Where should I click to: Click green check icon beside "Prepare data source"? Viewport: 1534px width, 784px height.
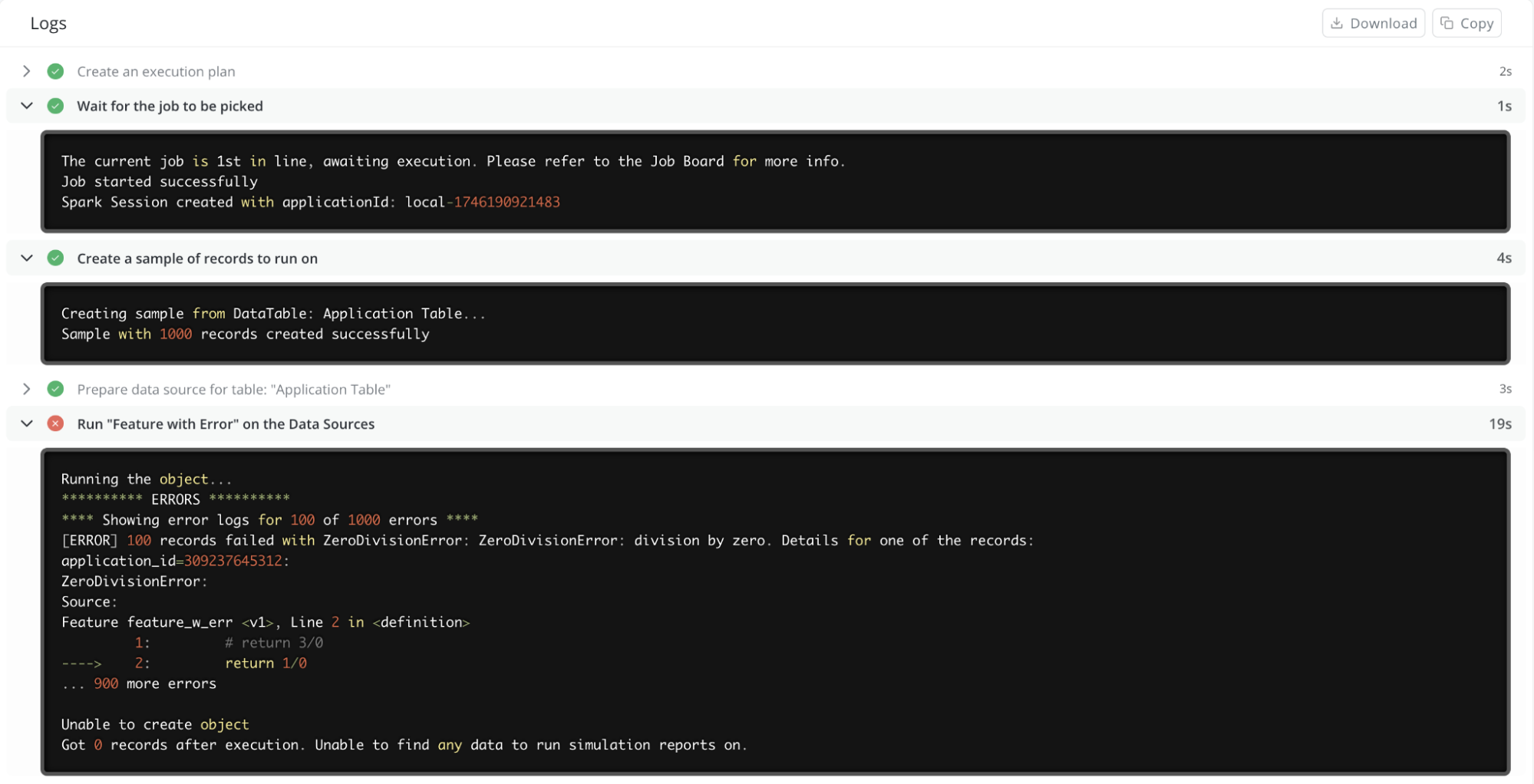point(55,389)
